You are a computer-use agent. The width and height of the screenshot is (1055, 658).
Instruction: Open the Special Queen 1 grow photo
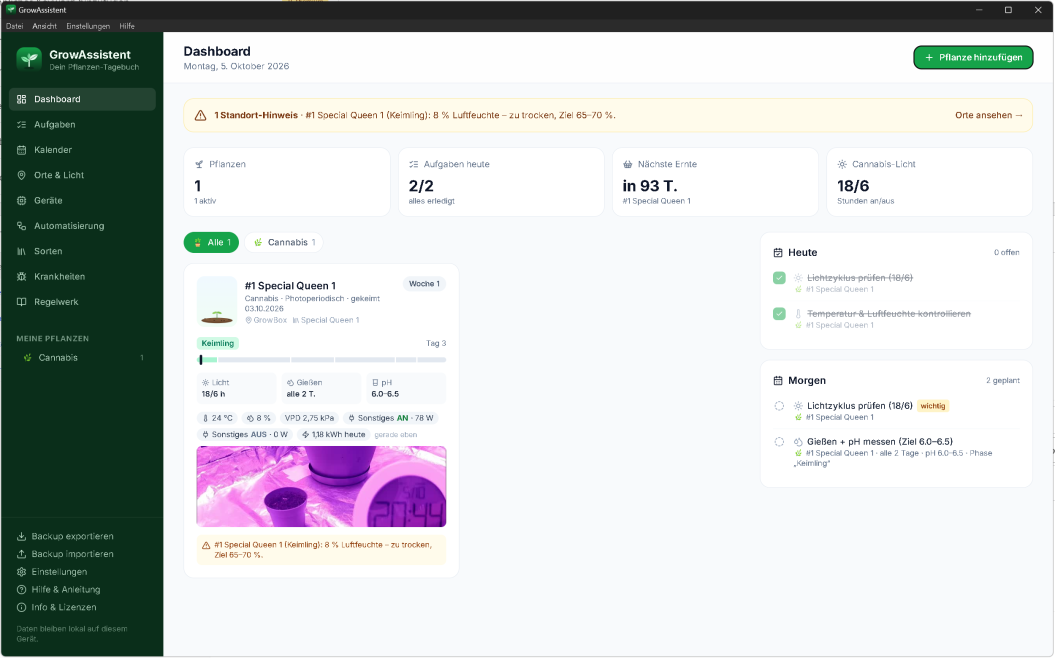(322, 486)
